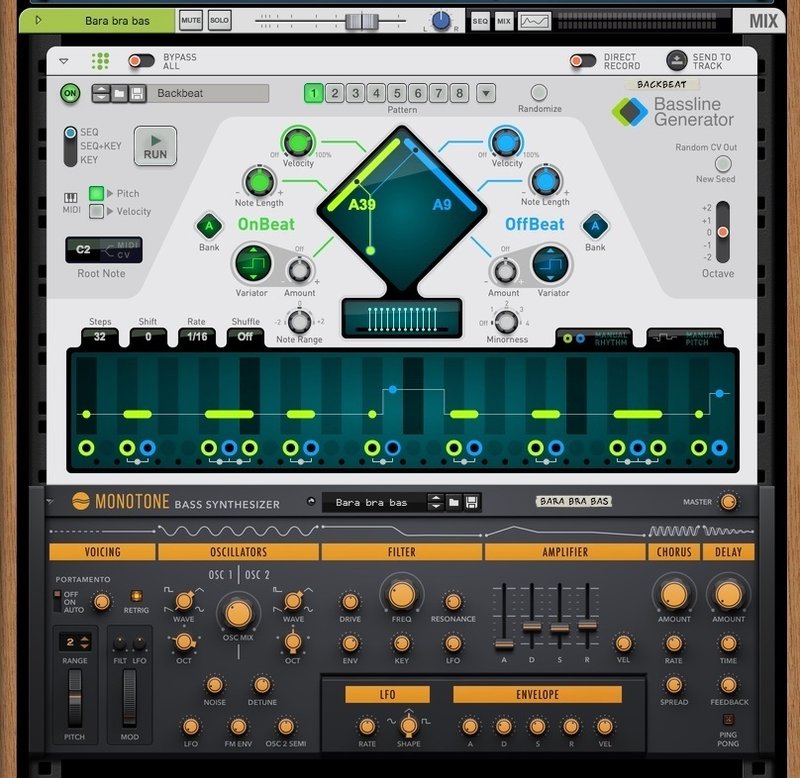Click the green dotted grid icon beside Bypass All
Viewport: 800px width, 778px height.
[100, 61]
